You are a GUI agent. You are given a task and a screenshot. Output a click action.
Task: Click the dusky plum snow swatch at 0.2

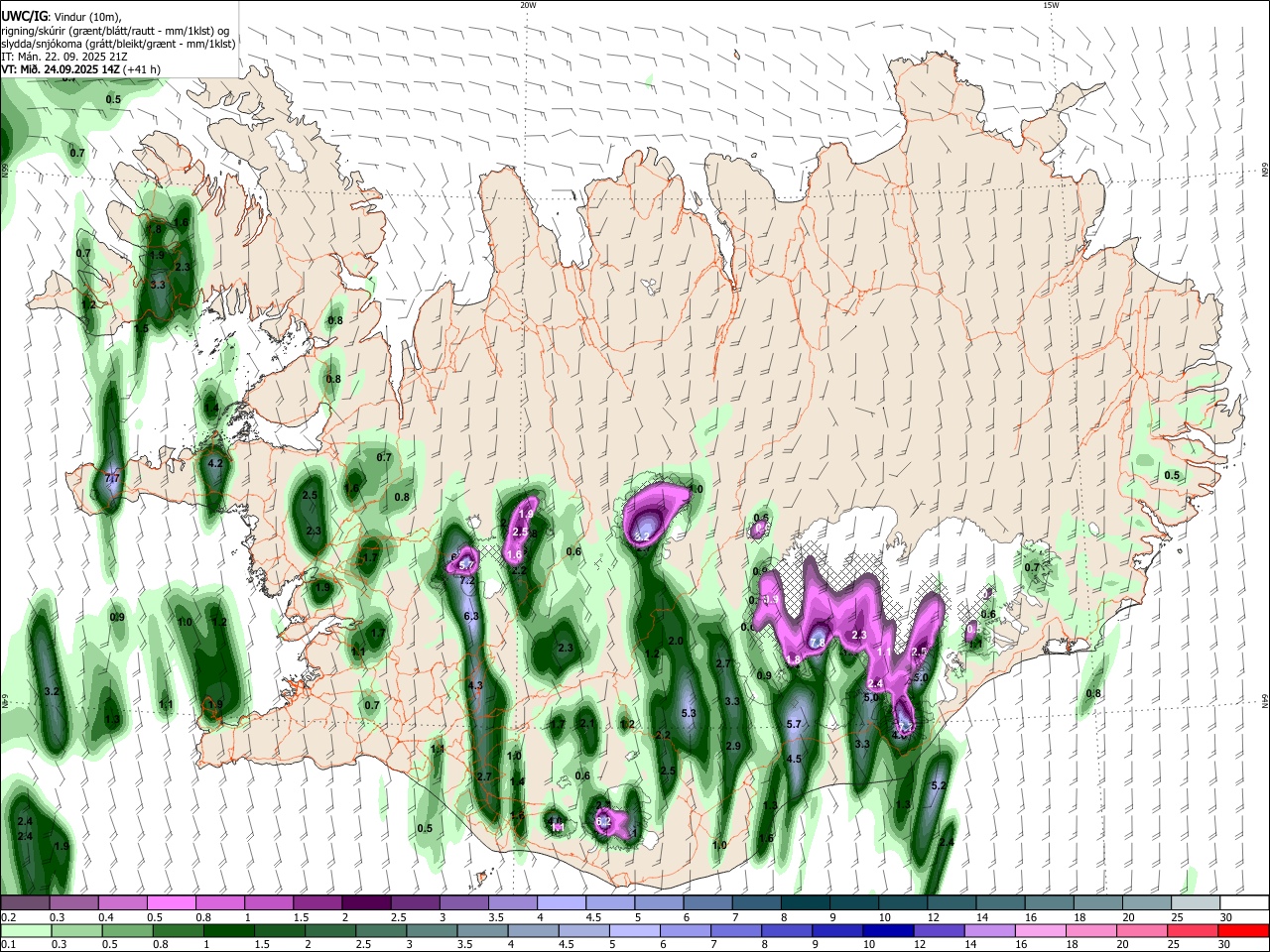(25, 902)
